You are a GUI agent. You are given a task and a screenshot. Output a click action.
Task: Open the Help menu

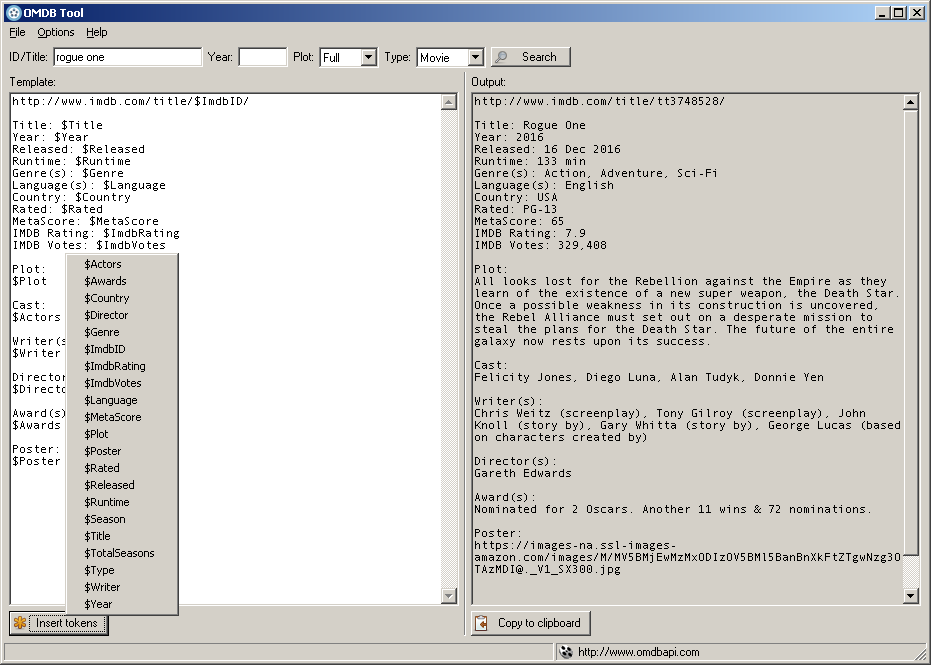pyautogui.click(x=97, y=32)
